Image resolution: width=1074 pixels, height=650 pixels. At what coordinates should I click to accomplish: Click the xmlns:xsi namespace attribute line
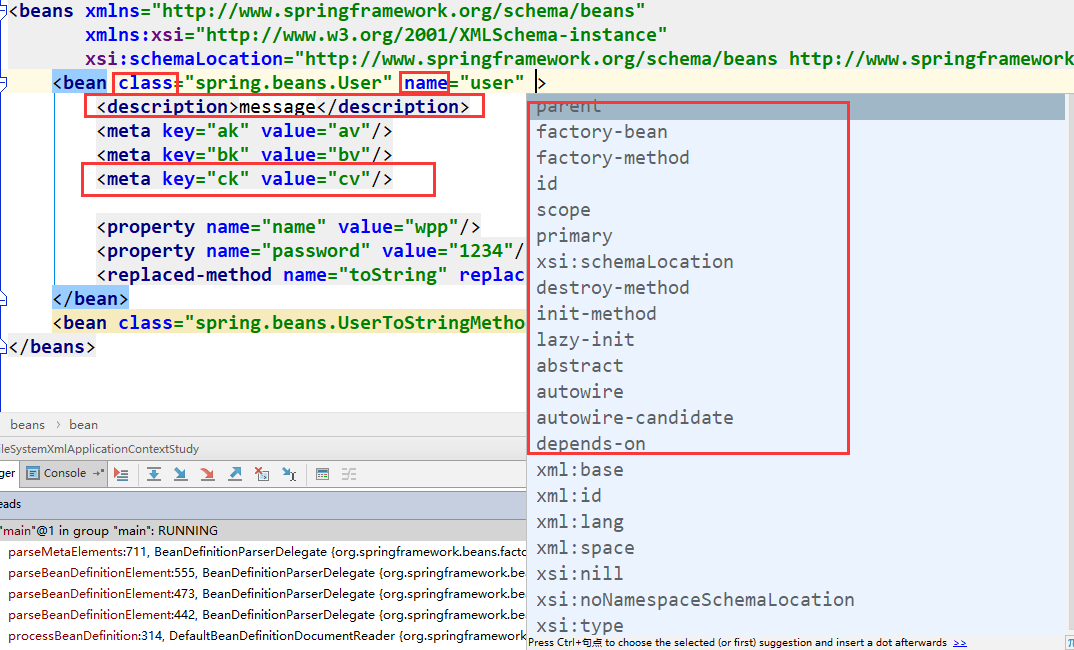376,35
